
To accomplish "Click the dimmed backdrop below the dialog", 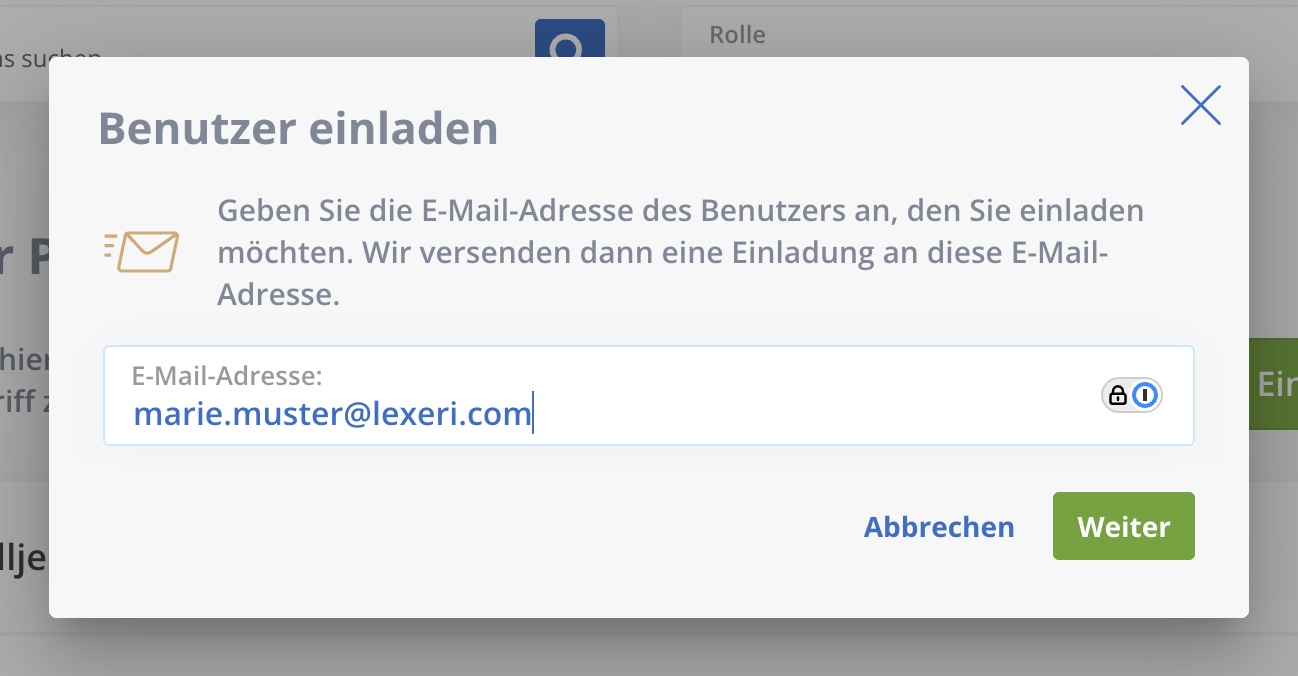I will pyautogui.click(x=649, y=648).
